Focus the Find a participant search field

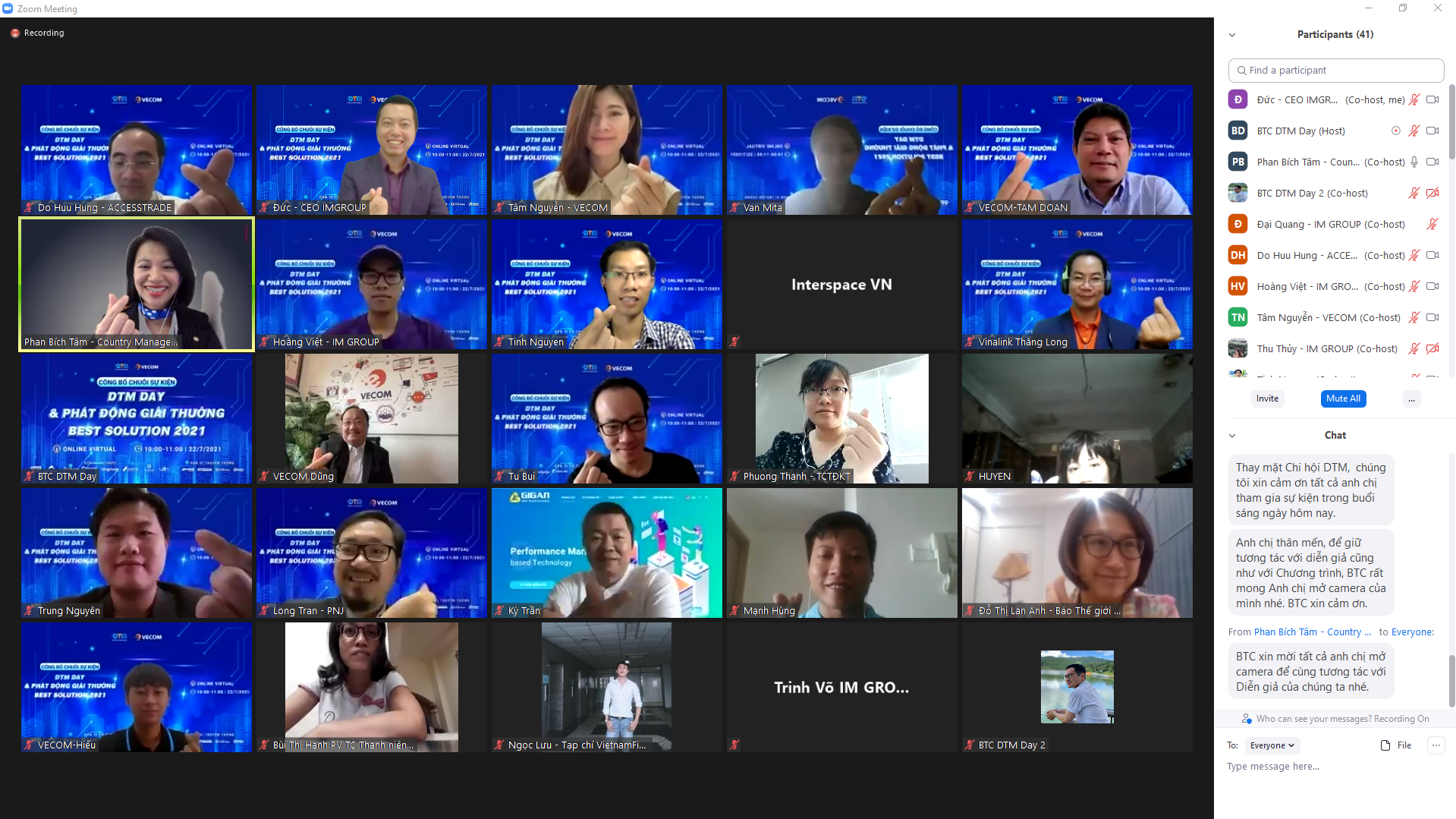(1335, 71)
